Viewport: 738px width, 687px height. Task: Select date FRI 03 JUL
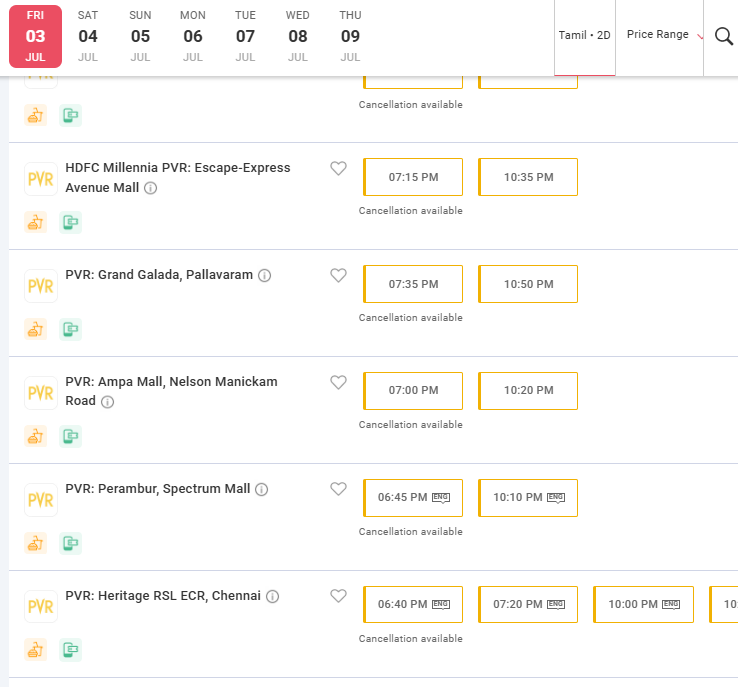pos(35,36)
